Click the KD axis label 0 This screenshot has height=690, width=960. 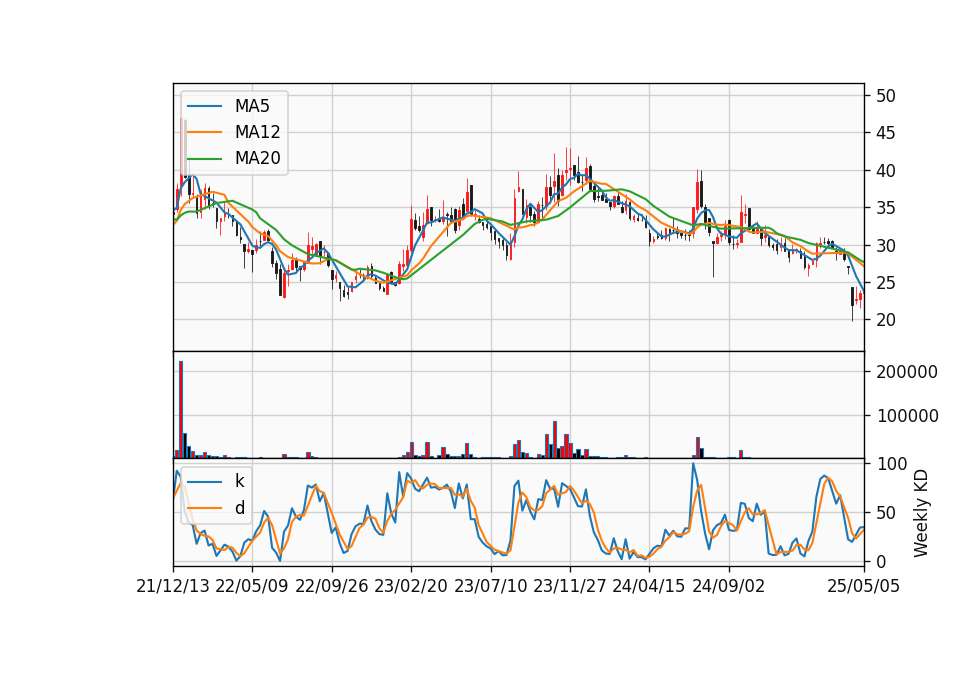click(881, 561)
